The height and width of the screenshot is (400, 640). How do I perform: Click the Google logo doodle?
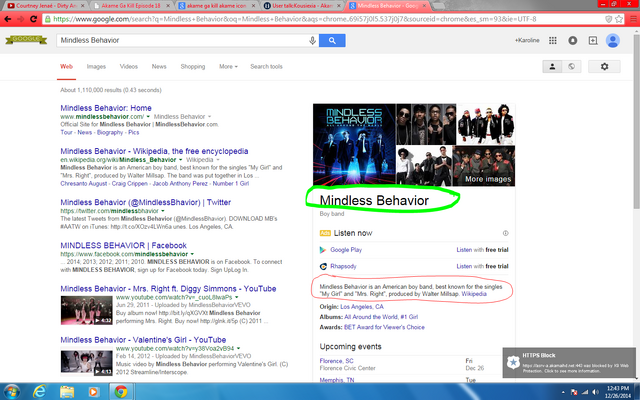pos(26,40)
